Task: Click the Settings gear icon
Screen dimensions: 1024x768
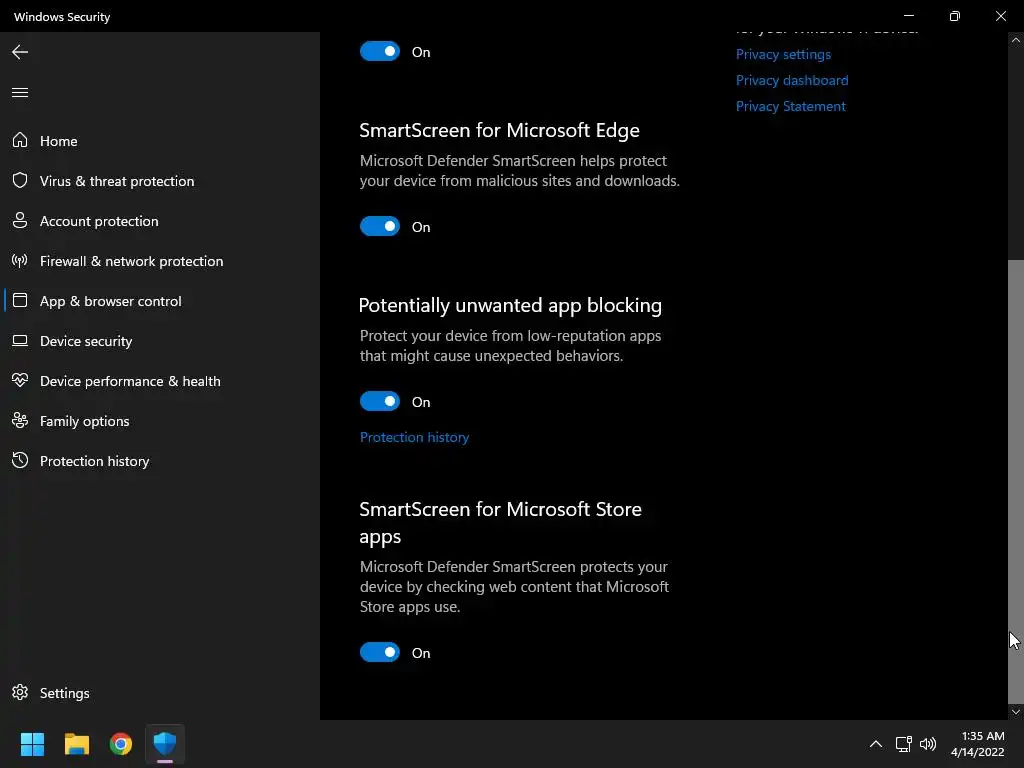Action: point(20,692)
